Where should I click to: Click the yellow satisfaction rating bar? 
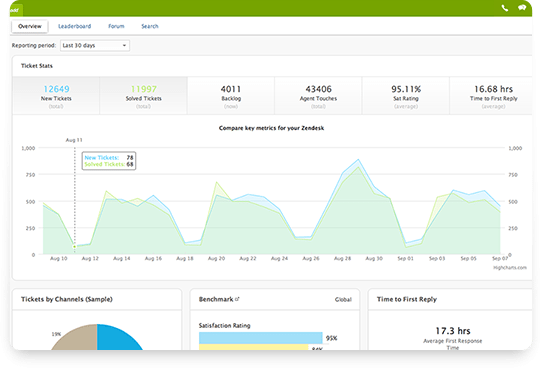[x=253, y=347]
